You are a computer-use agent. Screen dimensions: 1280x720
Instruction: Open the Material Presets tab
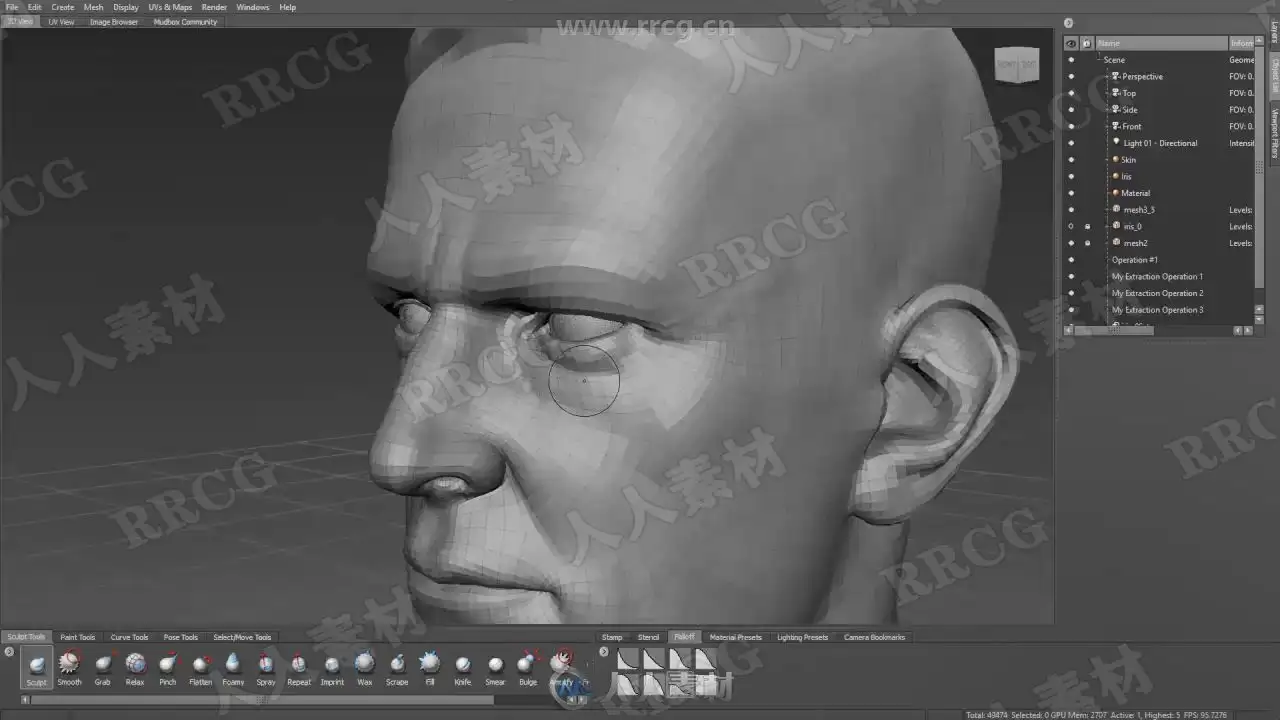[736, 637]
